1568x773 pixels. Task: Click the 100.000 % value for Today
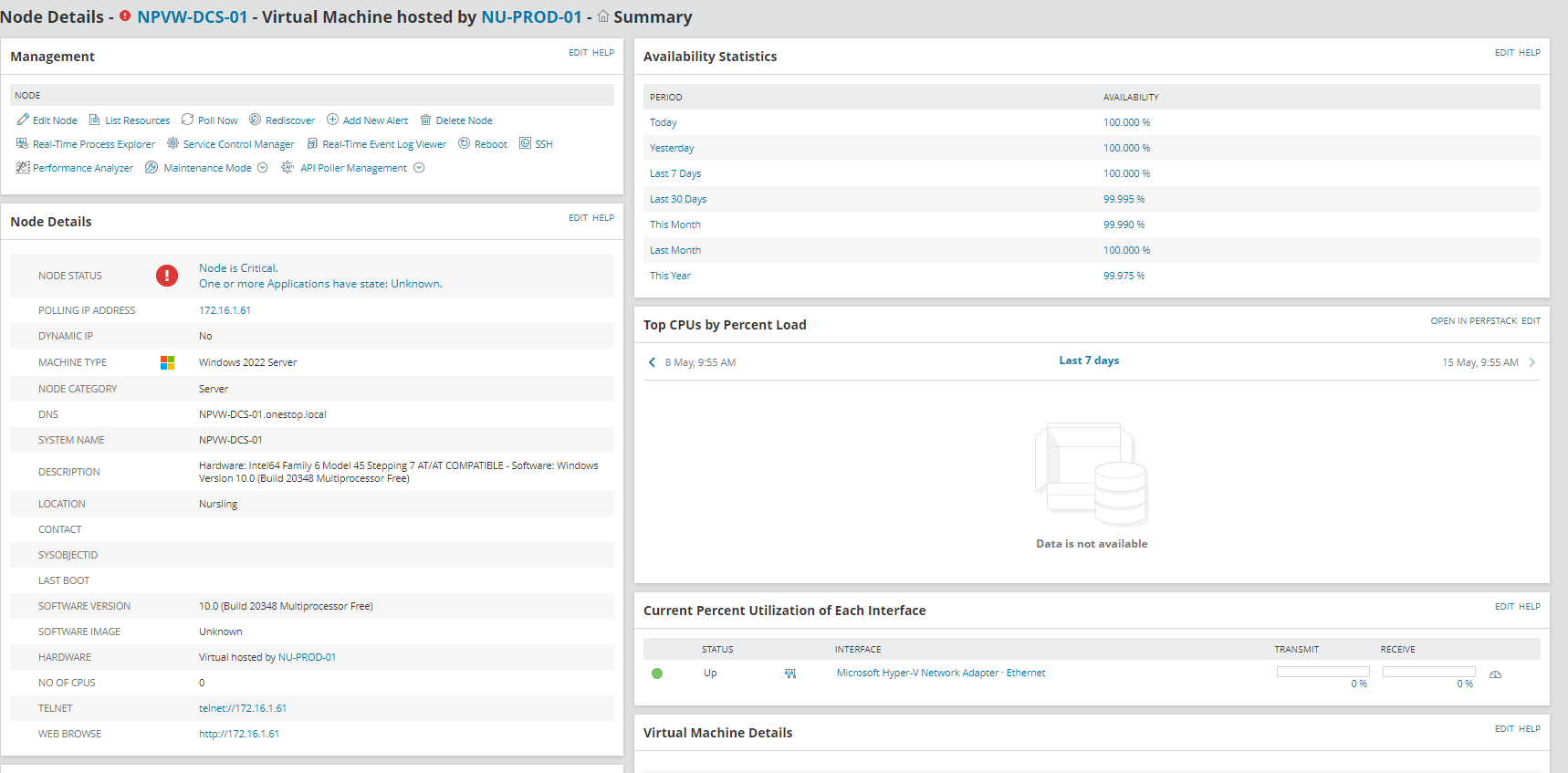[1126, 122]
